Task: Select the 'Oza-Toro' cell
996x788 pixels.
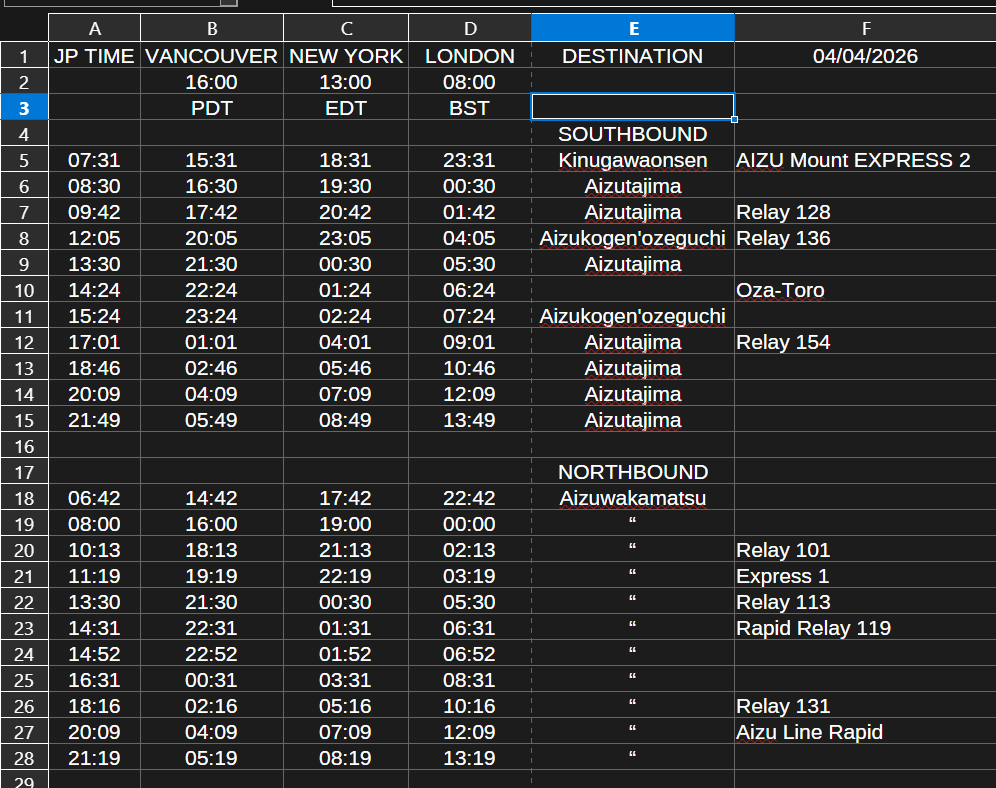Action: coord(866,290)
